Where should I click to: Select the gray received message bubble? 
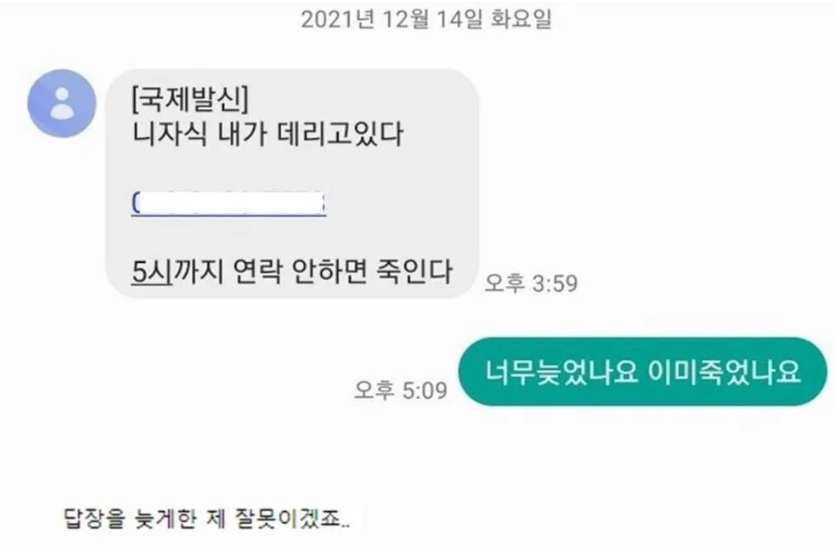292,183
